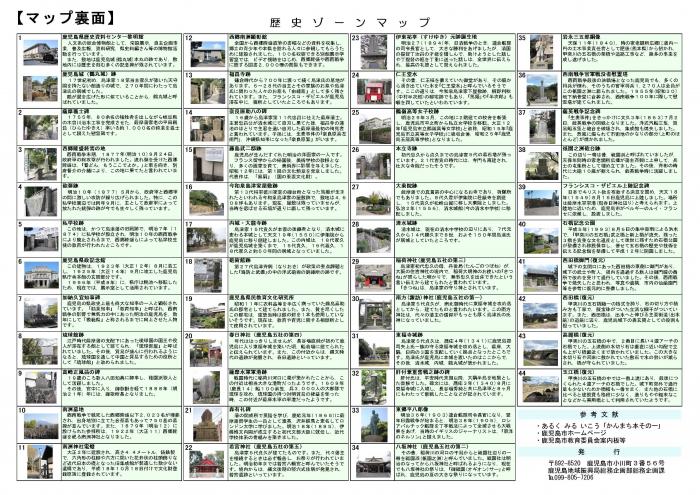Open the torii gate photo in entry 30
This screenshot has height=495, width=700.
pyautogui.click(x=375, y=313)
